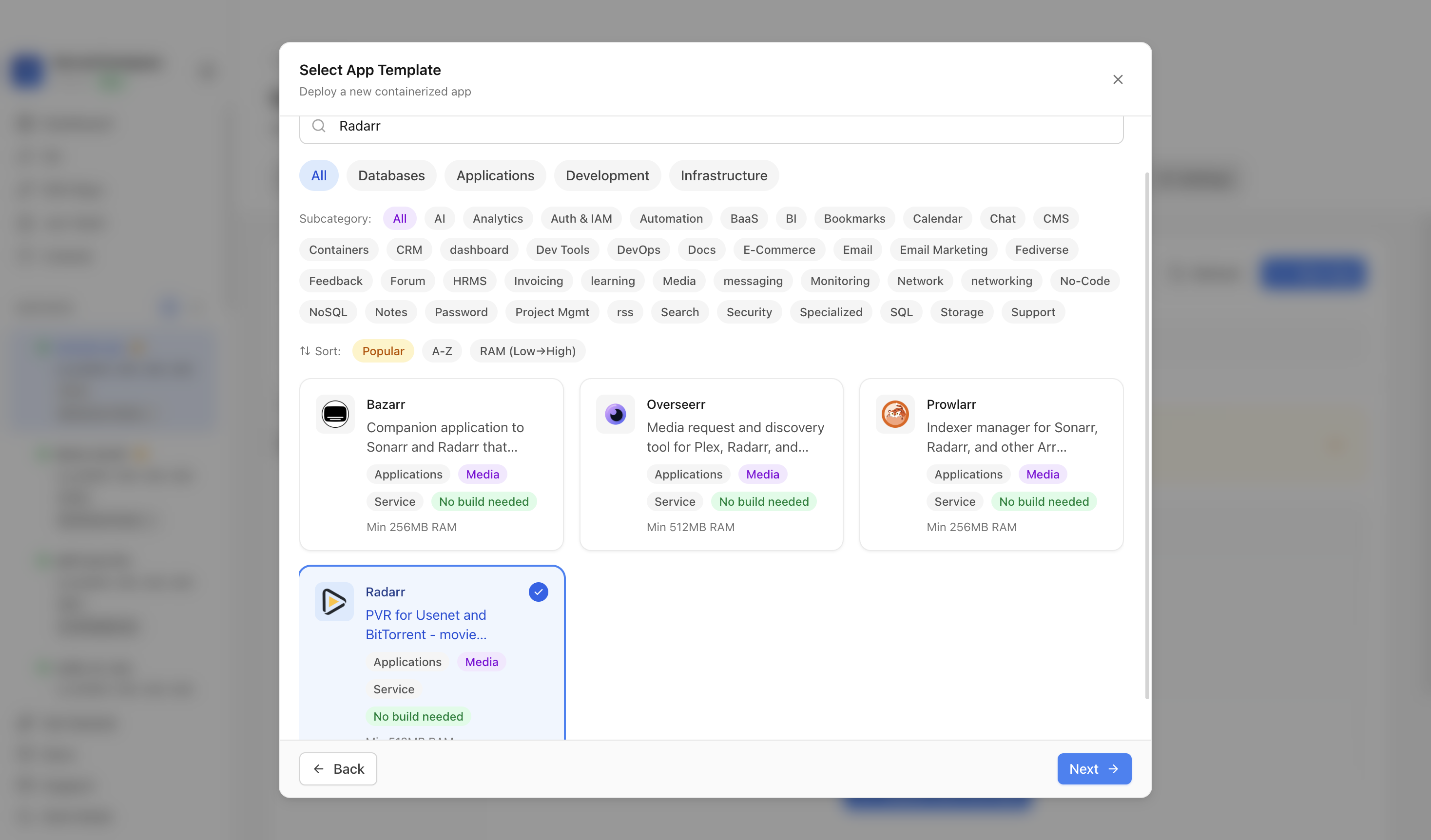
Task: Click the search magnifier icon
Action: (x=319, y=125)
